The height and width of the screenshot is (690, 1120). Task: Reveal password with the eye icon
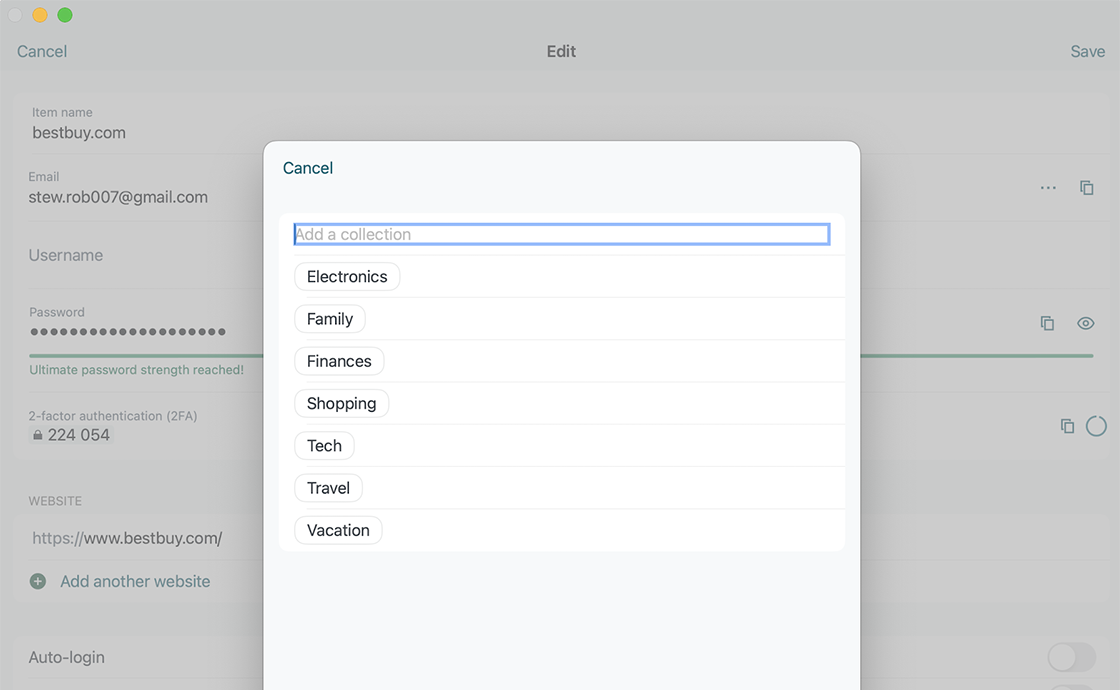1086,324
